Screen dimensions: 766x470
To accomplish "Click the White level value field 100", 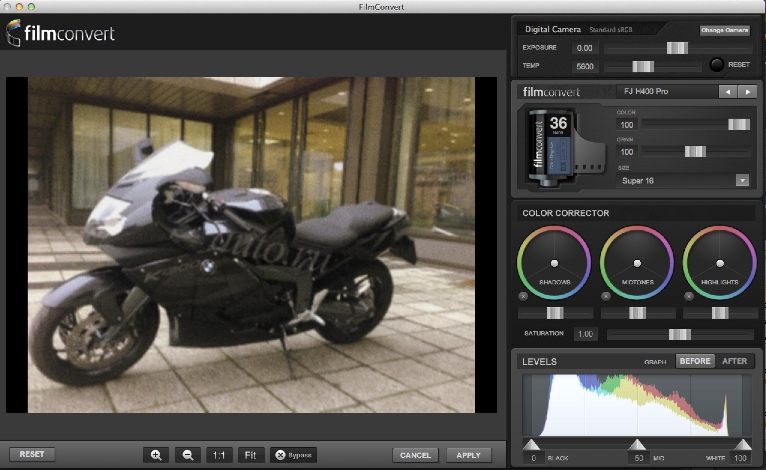I will click(740, 458).
